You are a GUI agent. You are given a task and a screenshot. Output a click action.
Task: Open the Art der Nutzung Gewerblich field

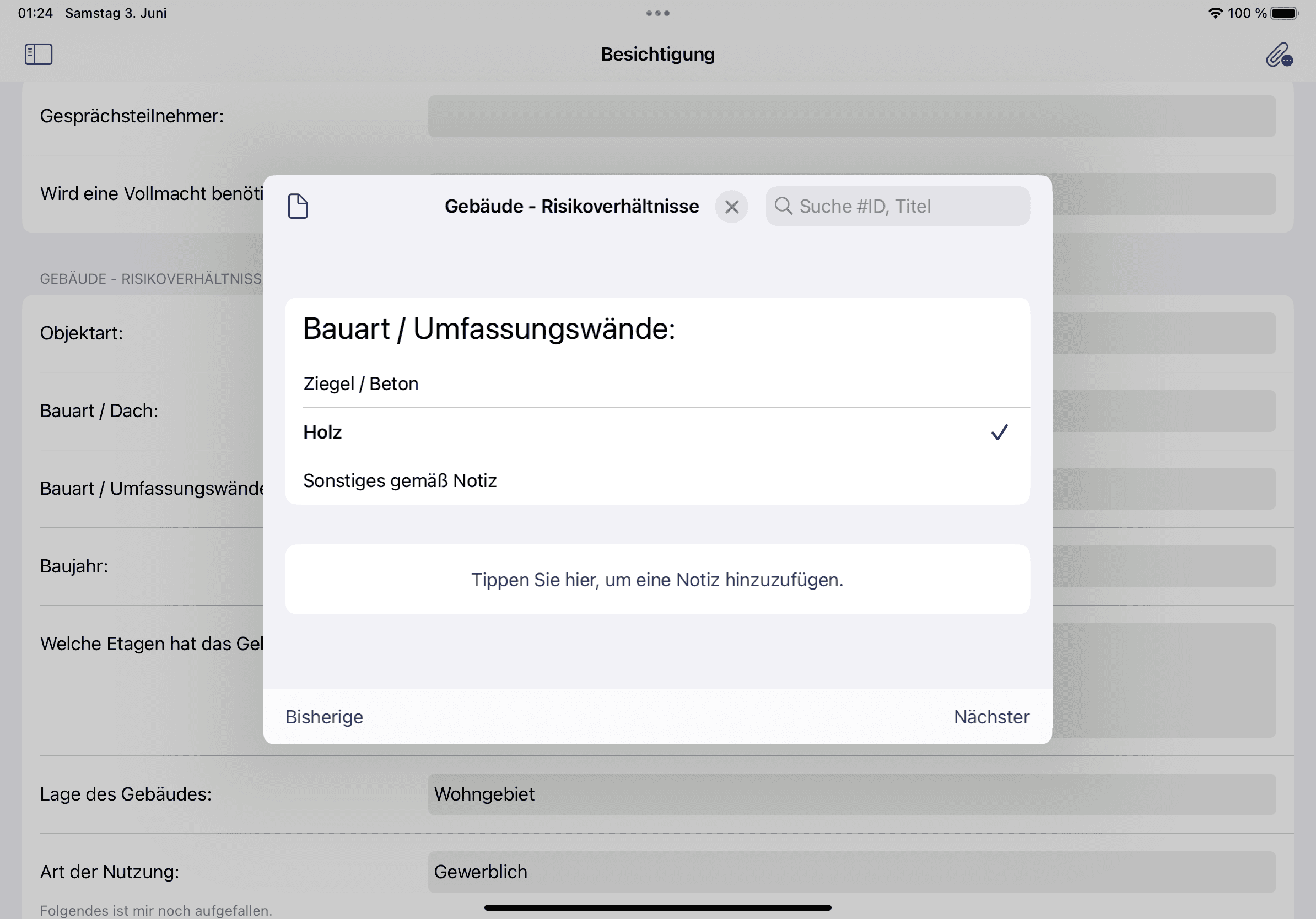[851, 872]
